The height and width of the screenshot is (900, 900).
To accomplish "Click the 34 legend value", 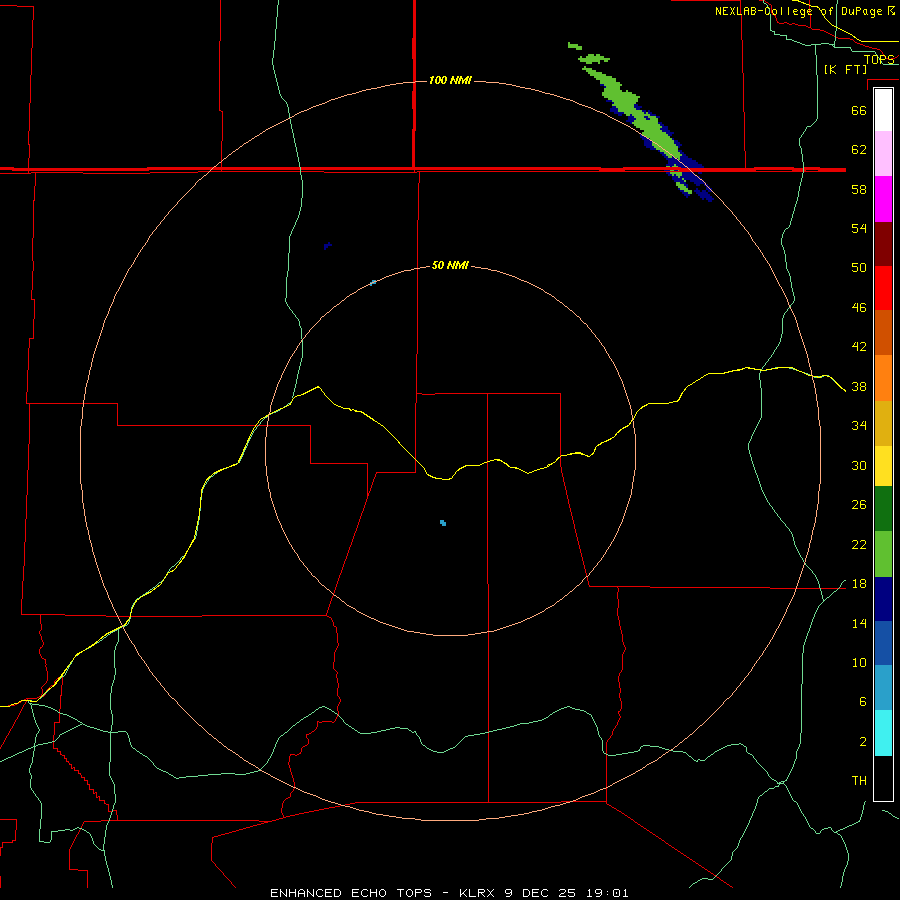I will tap(859, 426).
